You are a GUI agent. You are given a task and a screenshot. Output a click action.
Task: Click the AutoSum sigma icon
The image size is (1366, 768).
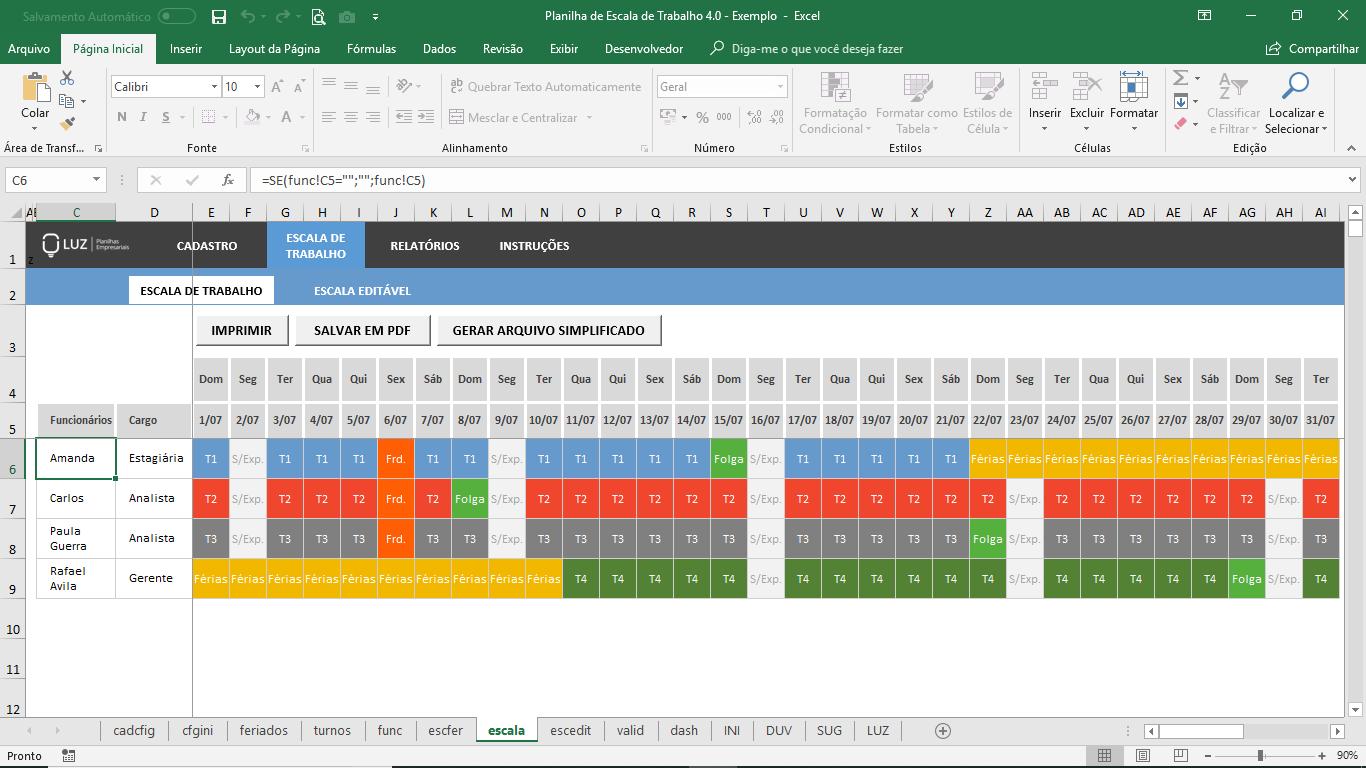coord(1180,78)
